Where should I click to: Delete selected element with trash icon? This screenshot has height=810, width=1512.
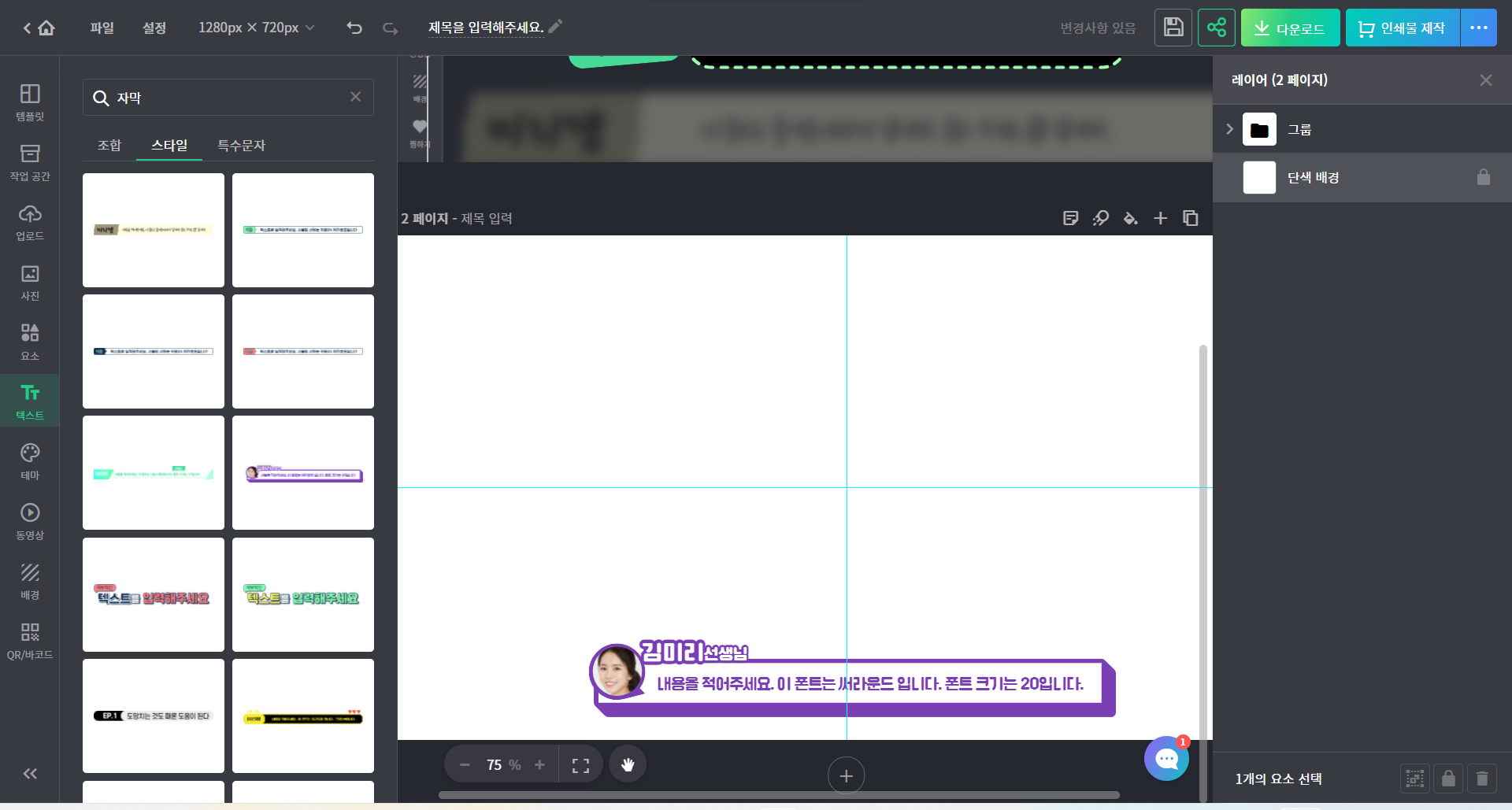(1482, 779)
